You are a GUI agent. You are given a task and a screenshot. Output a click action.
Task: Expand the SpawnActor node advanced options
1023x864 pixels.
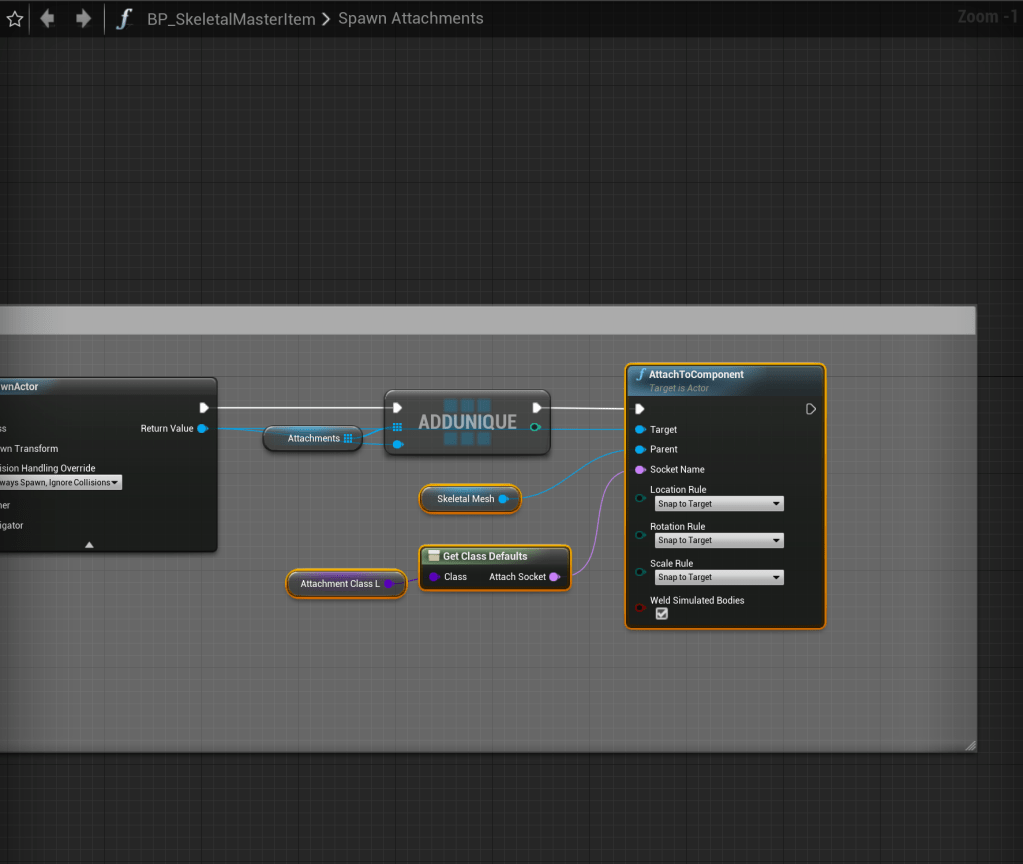tap(89, 545)
